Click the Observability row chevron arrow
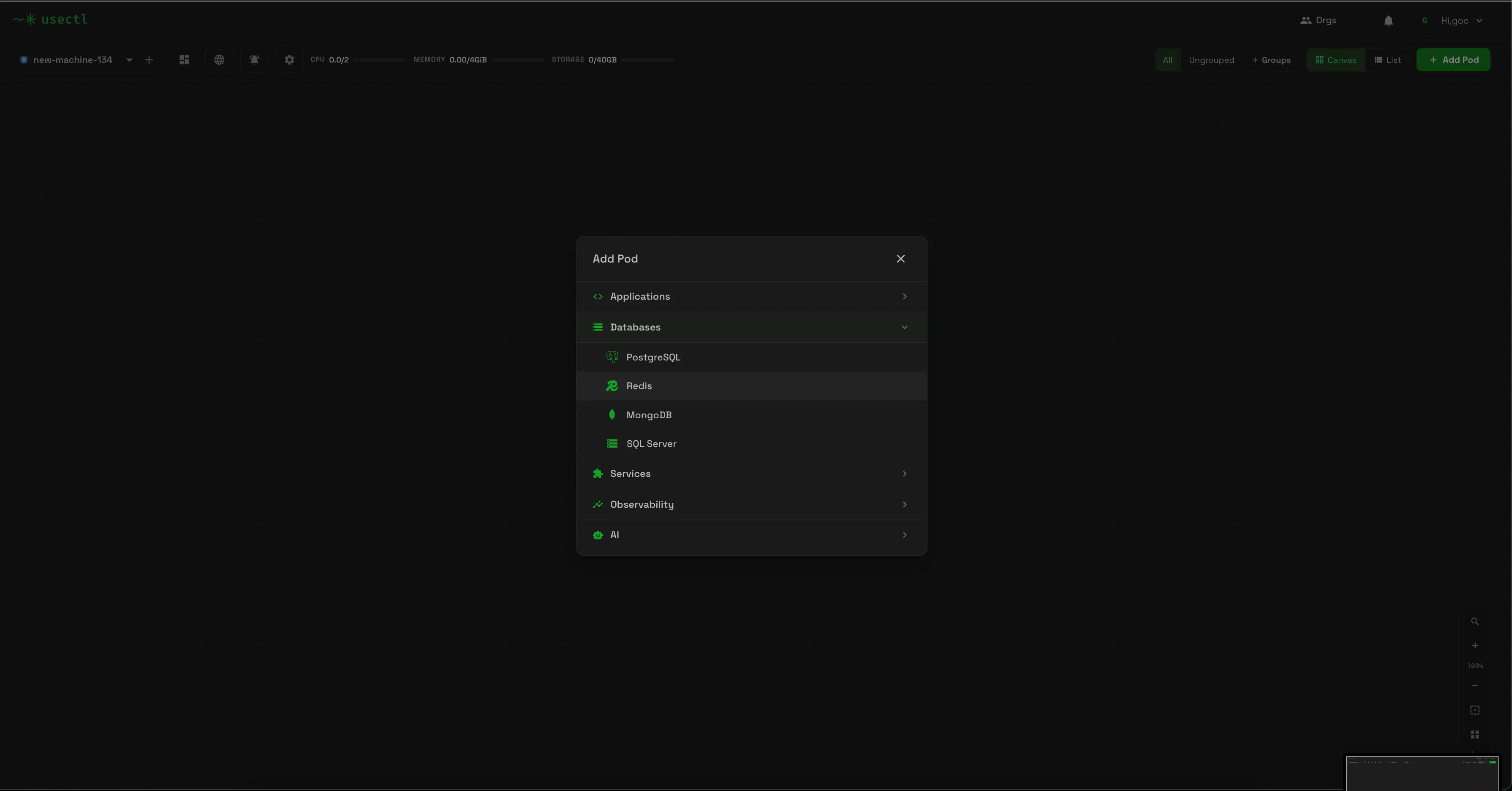 pyautogui.click(x=905, y=504)
